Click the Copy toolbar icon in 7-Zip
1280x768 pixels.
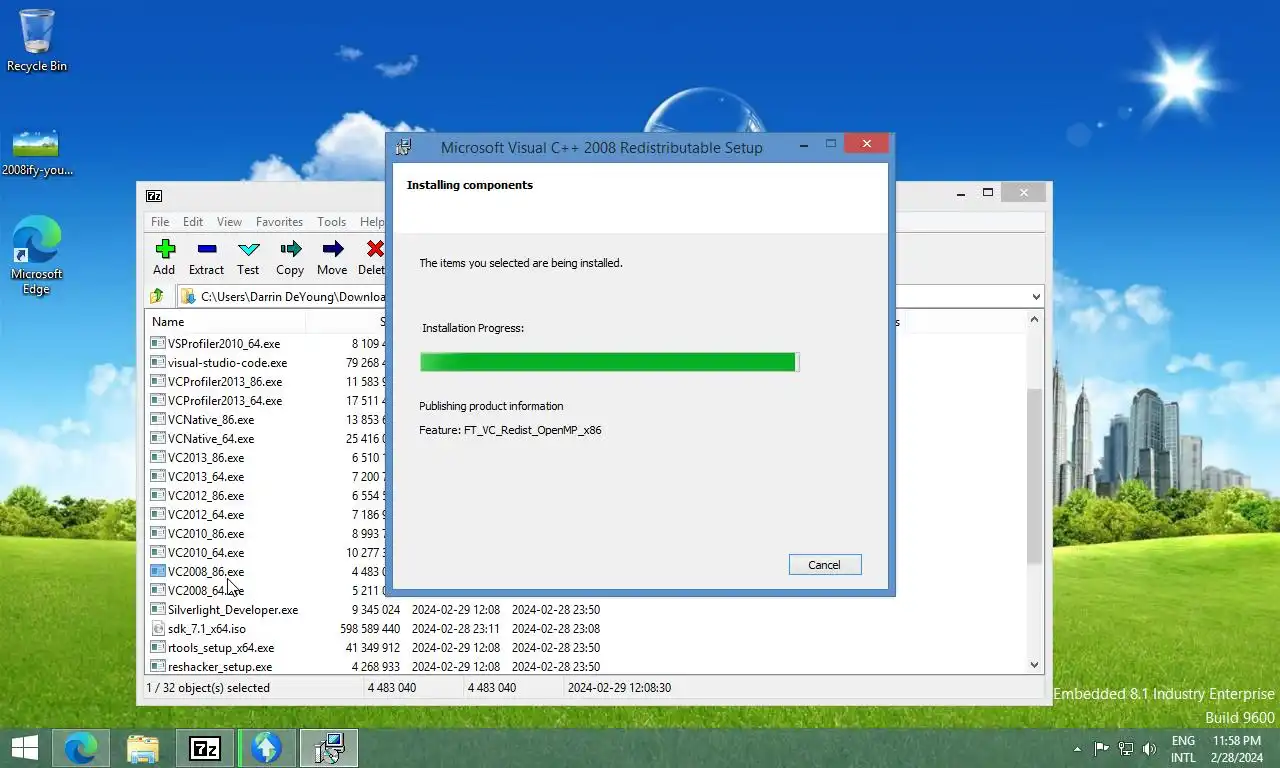tap(290, 249)
